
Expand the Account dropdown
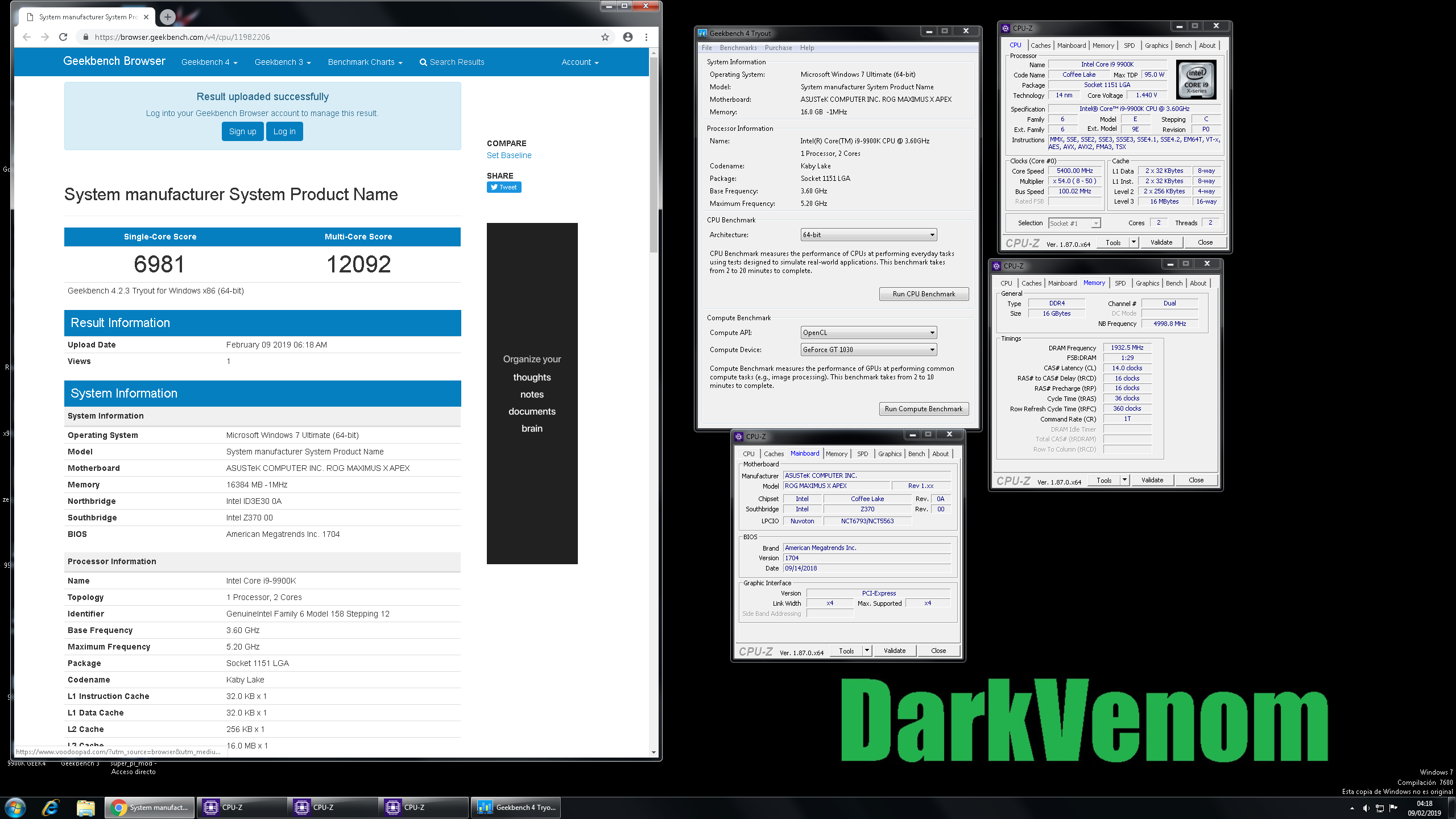(580, 62)
